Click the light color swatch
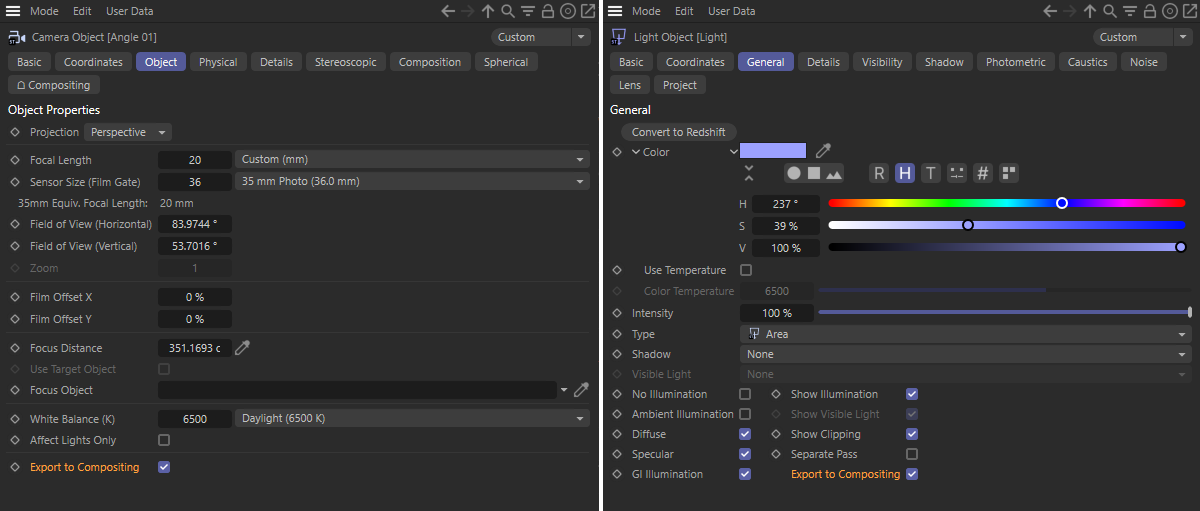Screen dimensions: 1200x511 (x=773, y=151)
